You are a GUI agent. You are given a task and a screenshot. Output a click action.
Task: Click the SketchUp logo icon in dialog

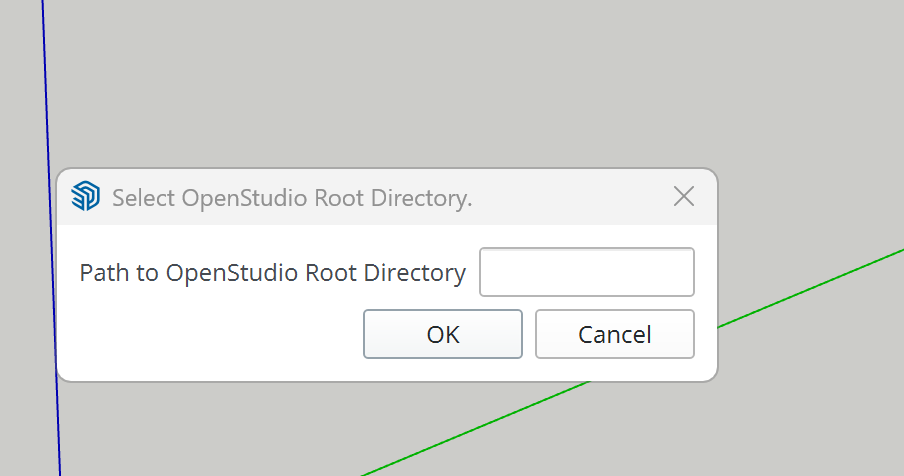point(85,196)
